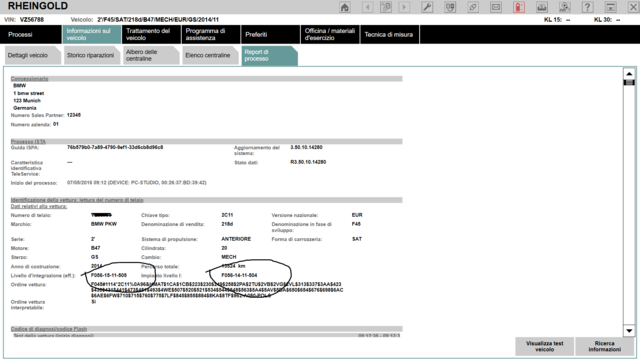Image resolution: width=640 pixels, height=360 pixels.
Task: Click the Visualizza test veicolo button
Action: coord(544,347)
